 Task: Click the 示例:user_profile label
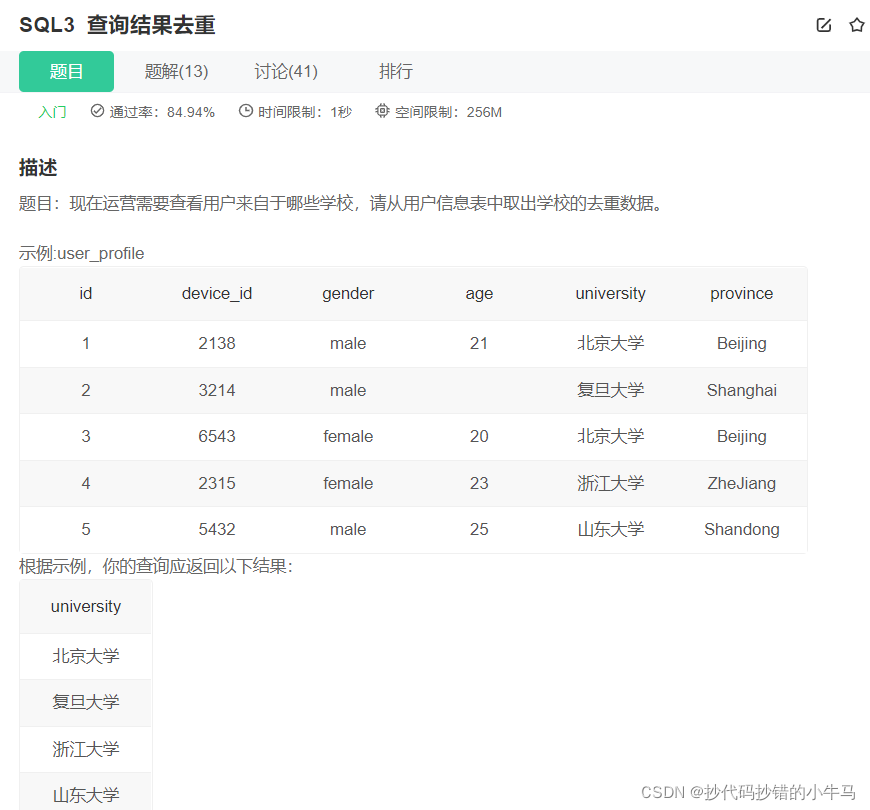click(x=82, y=254)
